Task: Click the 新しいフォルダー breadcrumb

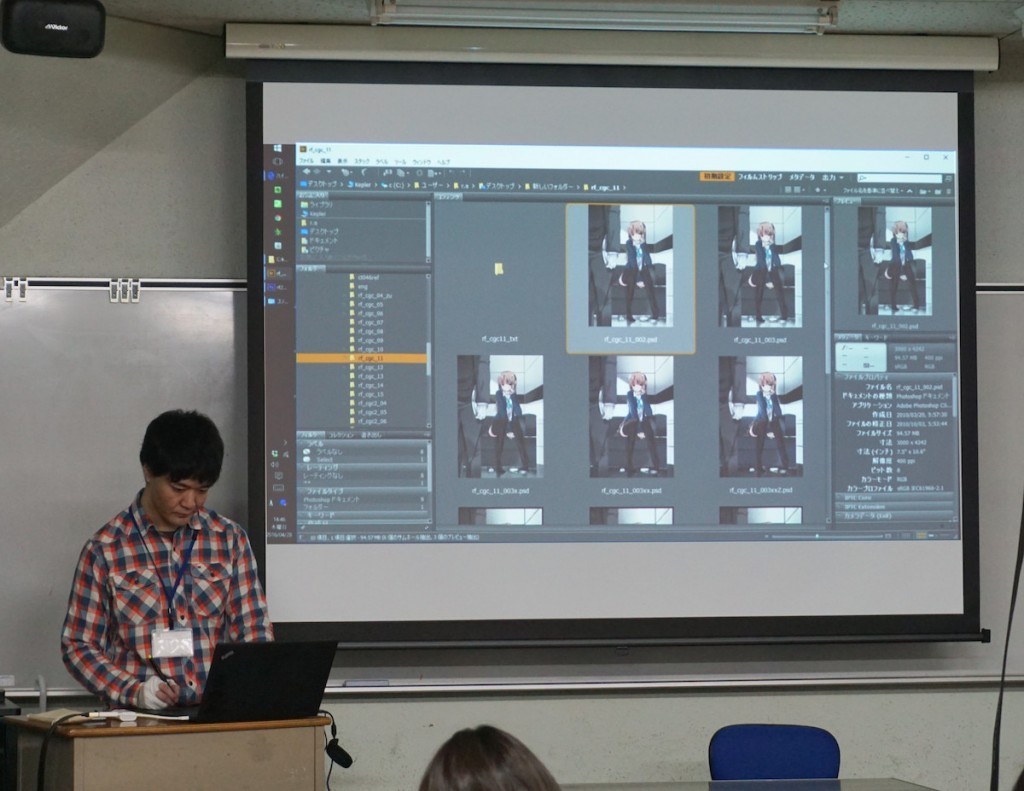Action: (x=547, y=187)
